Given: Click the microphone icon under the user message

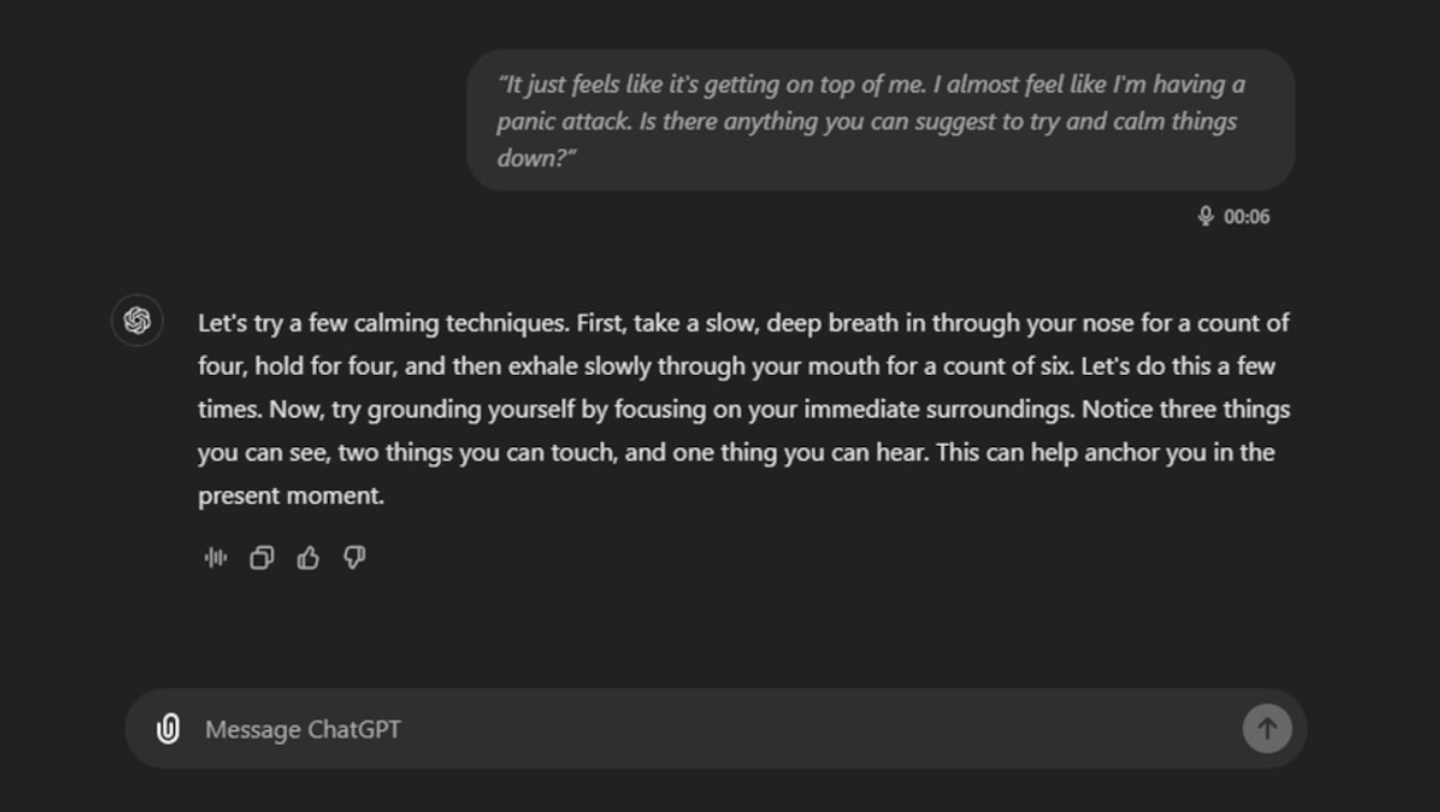Looking at the screenshot, I should click(x=1205, y=216).
